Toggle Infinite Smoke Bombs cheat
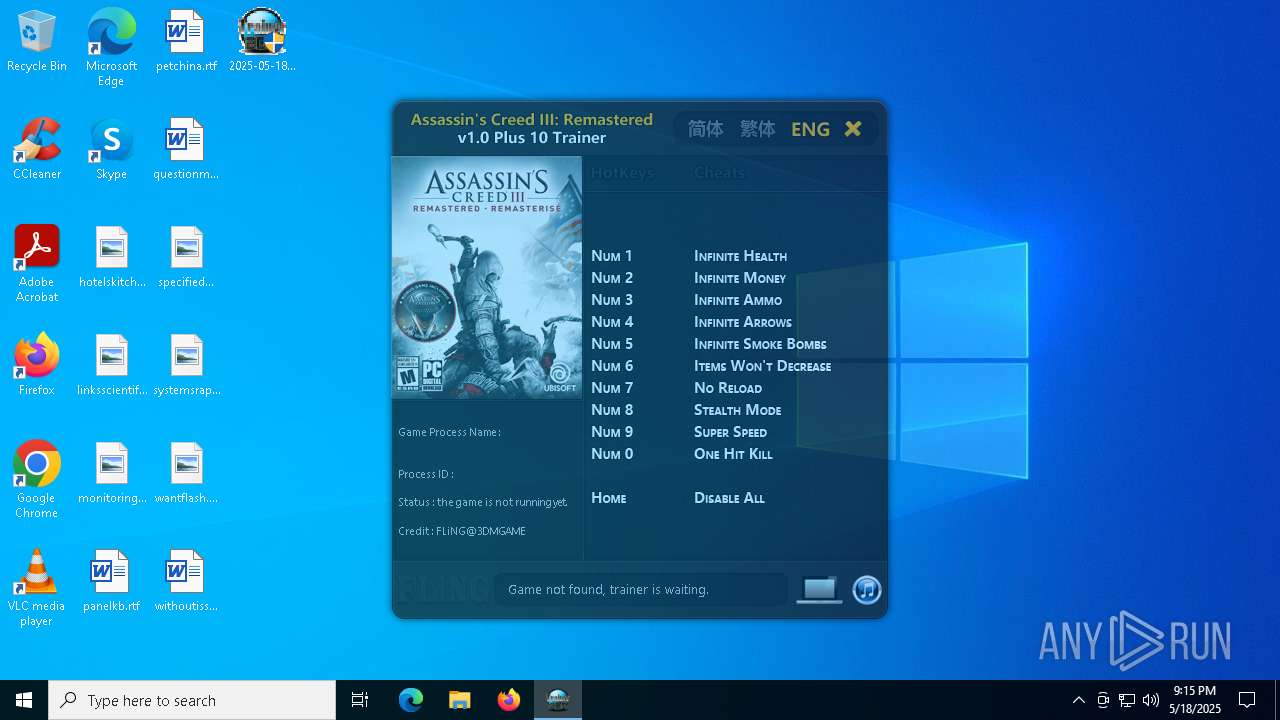The image size is (1280, 720). point(760,344)
